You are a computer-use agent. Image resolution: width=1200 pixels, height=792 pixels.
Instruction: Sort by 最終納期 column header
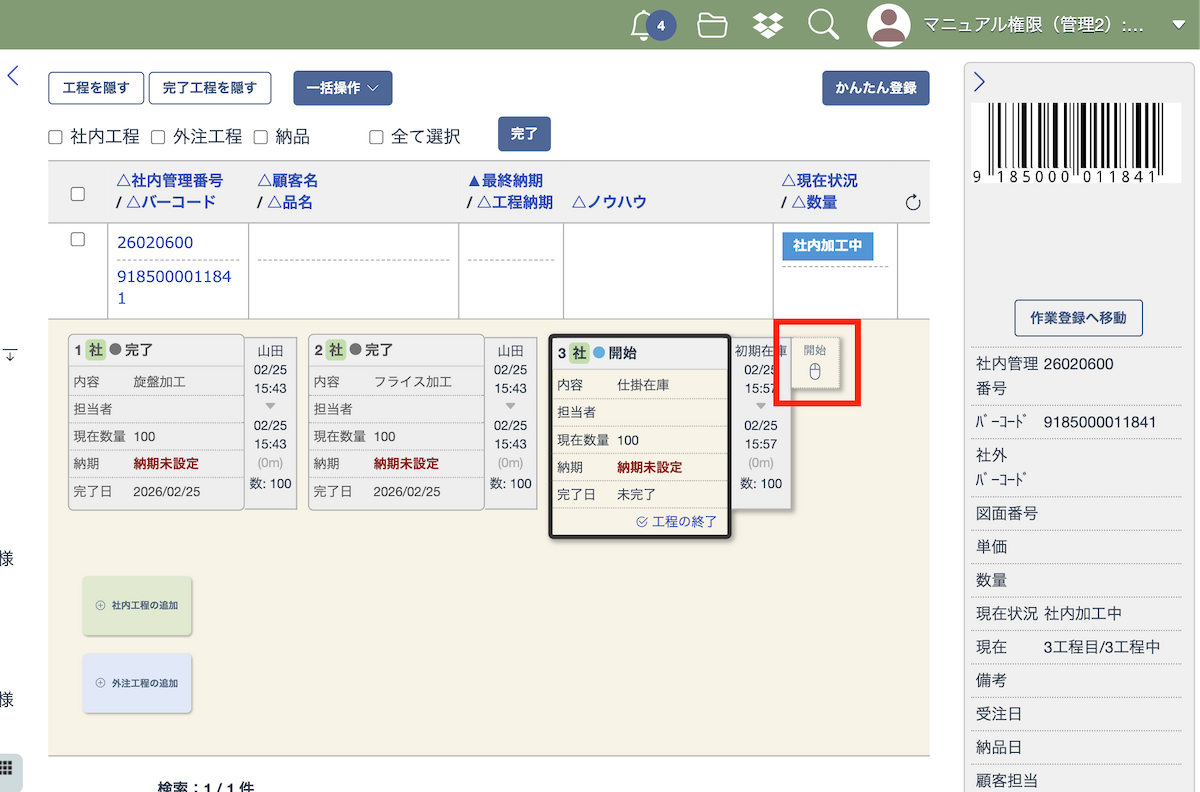point(505,181)
